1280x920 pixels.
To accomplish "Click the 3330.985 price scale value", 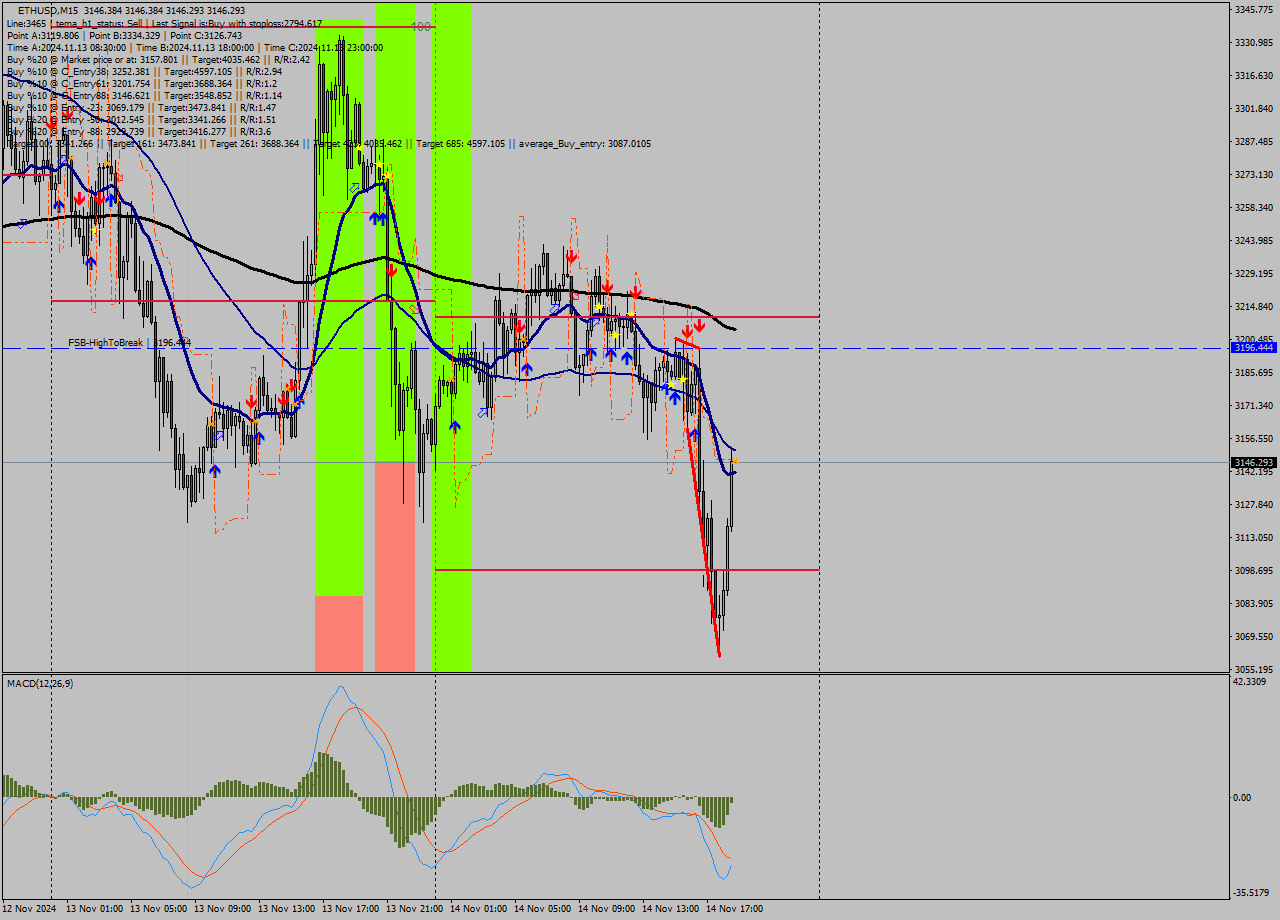I will pos(1253,43).
